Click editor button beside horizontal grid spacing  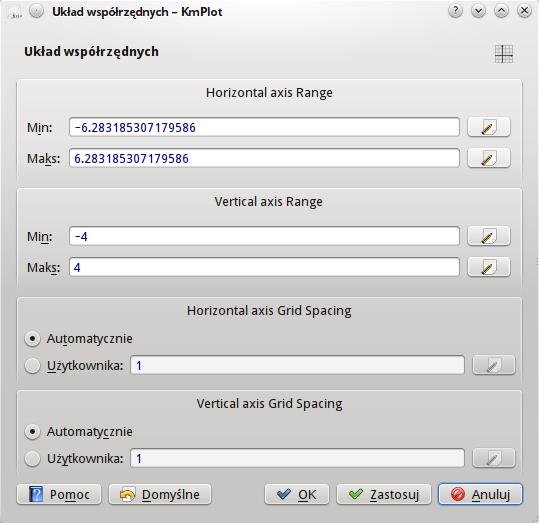494,365
